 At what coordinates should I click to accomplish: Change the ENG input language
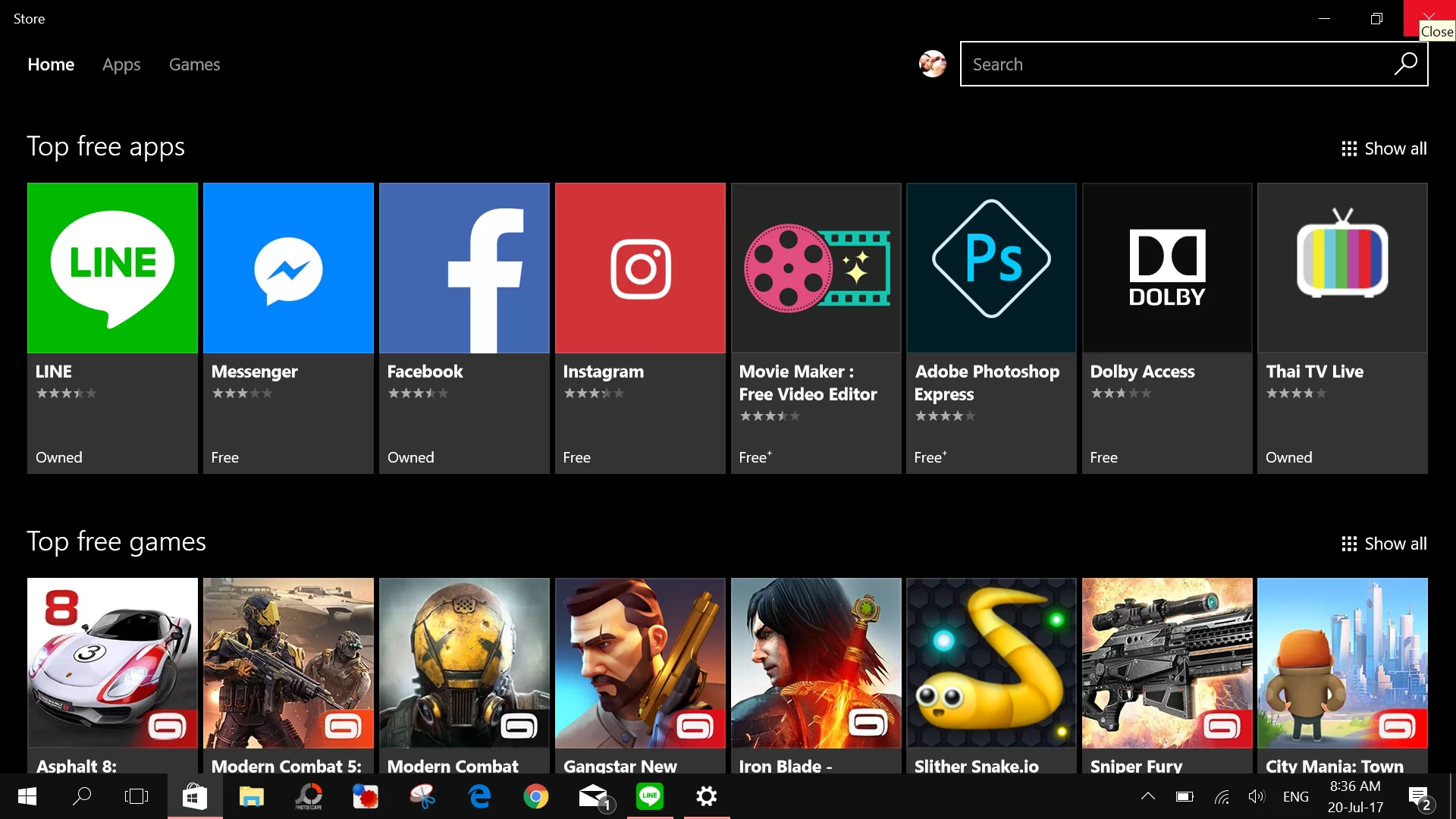pos(1296,796)
